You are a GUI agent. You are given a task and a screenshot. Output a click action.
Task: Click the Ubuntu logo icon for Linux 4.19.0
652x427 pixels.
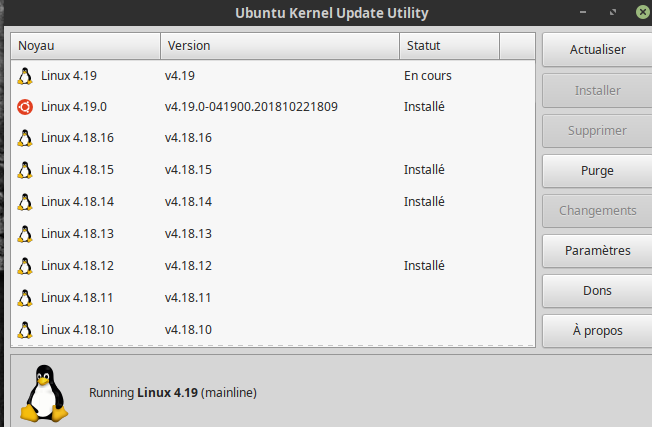(26, 107)
